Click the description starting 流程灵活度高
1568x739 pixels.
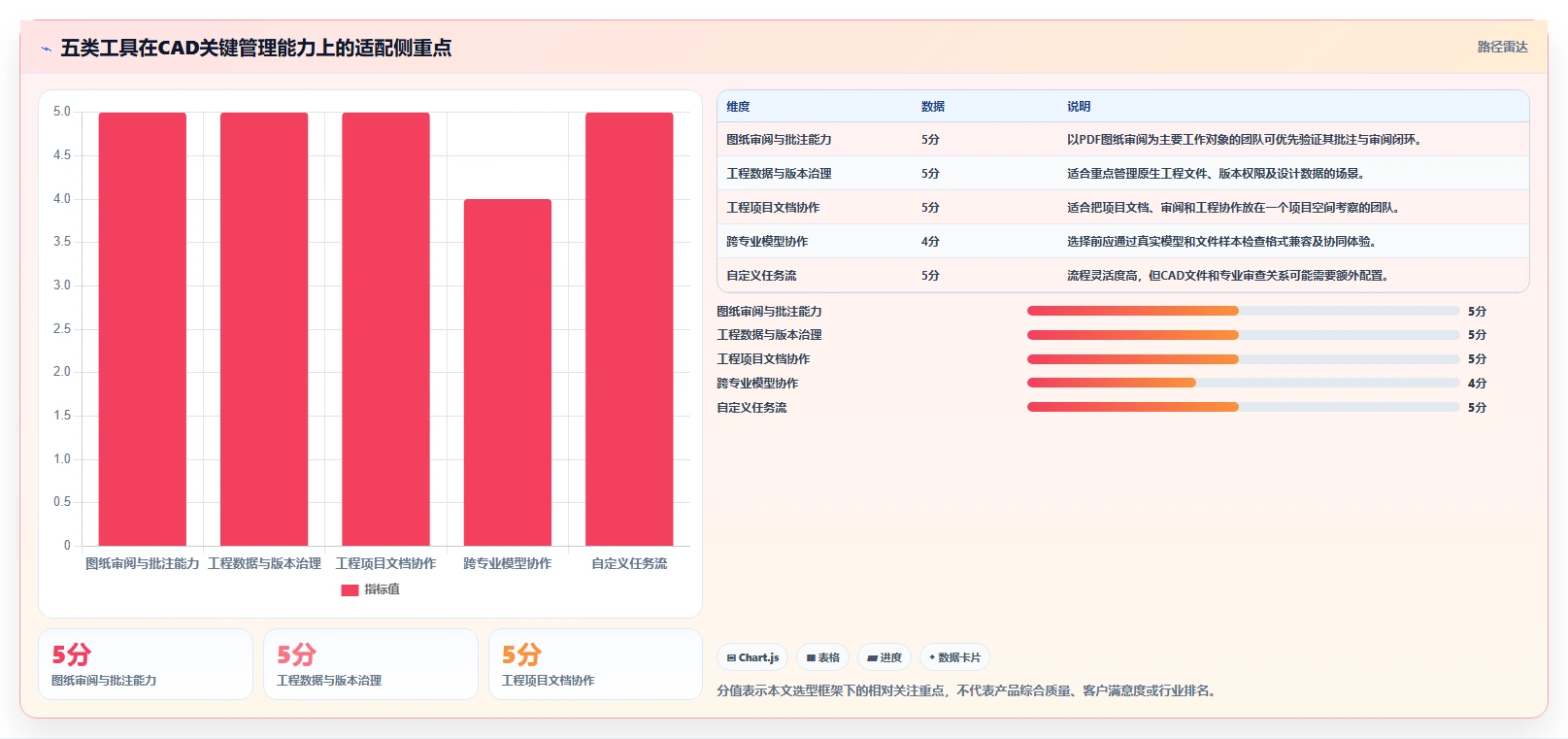point(1230,276)
